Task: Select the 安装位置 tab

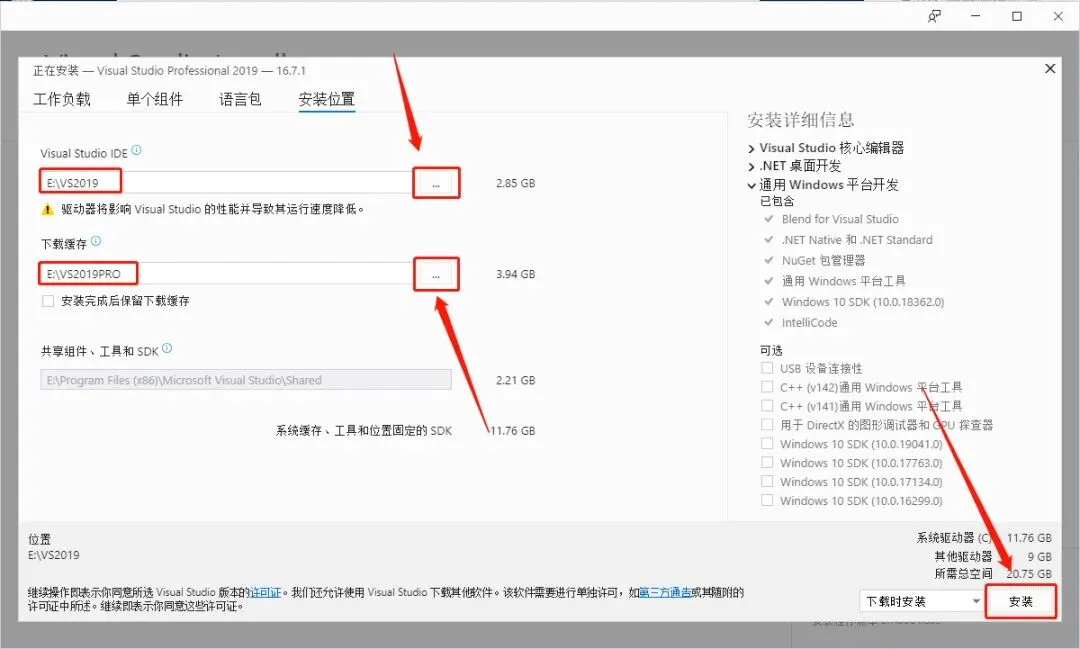Action: 326,99
